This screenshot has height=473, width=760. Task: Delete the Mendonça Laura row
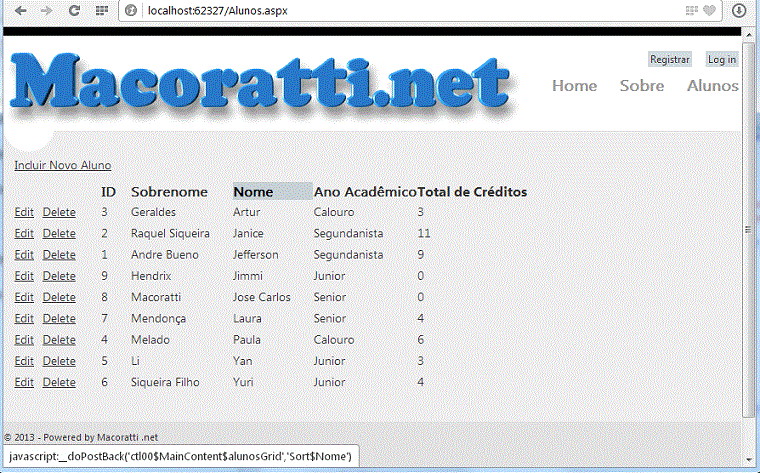tap(59, 319)
